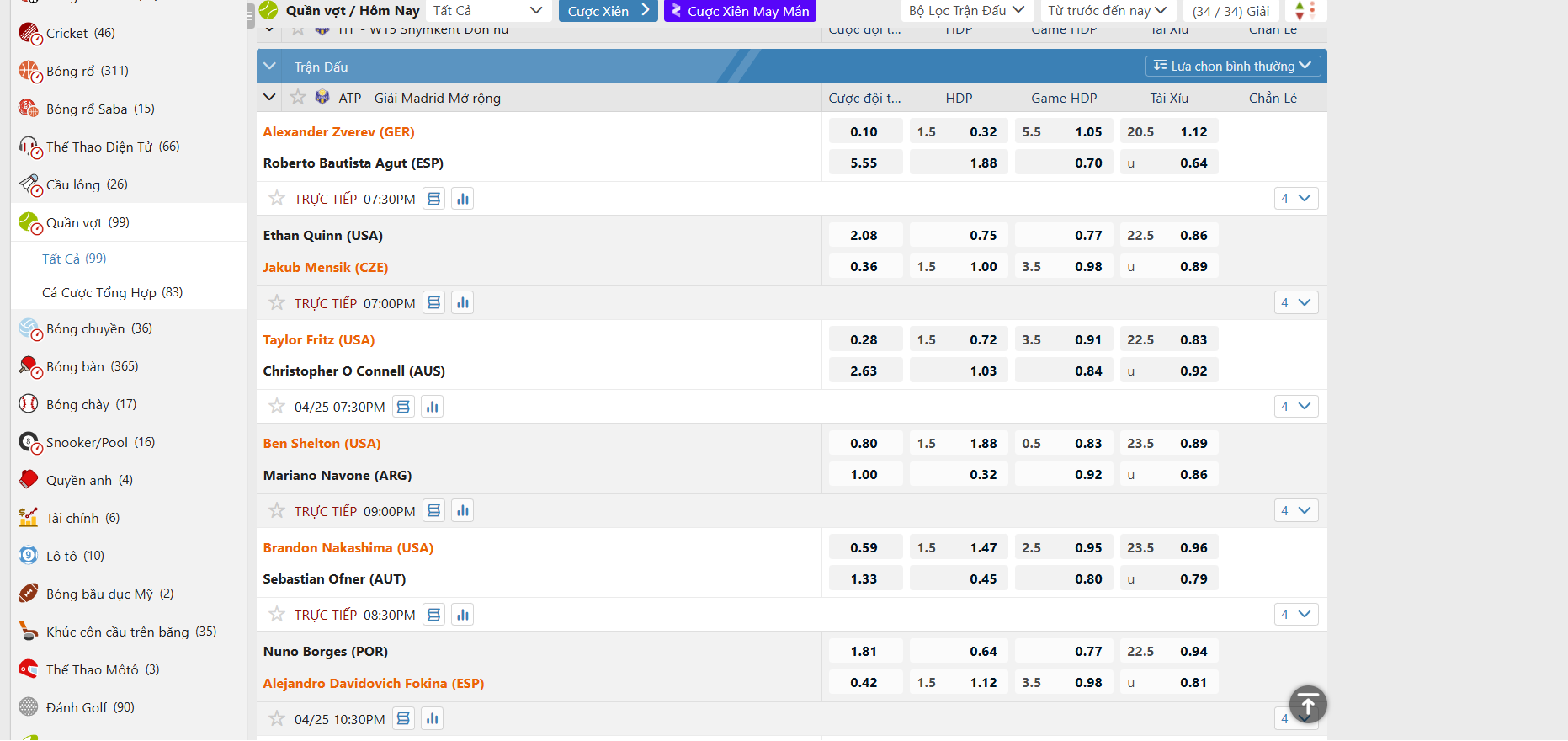Open Bộ Lọc Trận Đấu dropdown

[966, 10]
